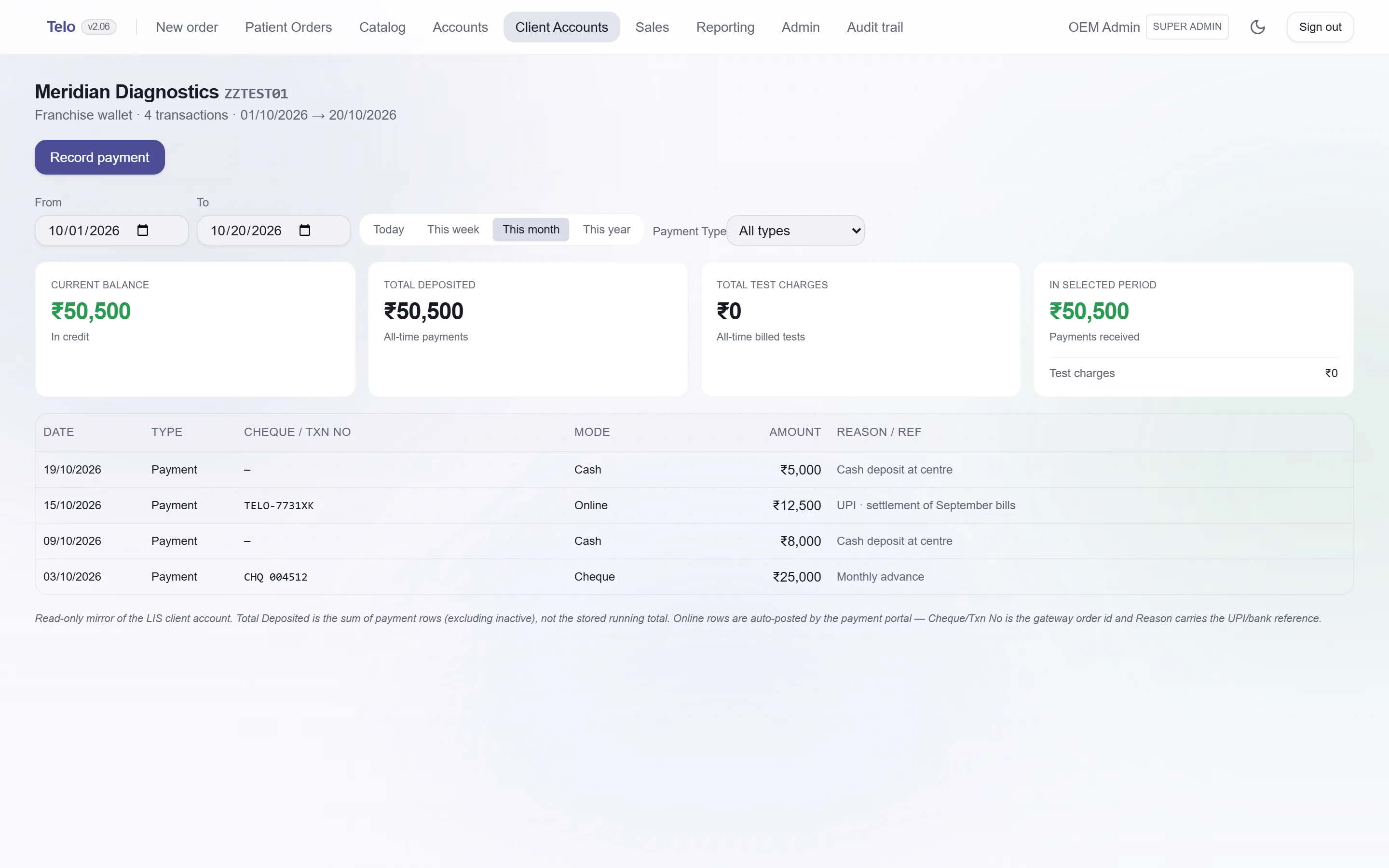Switch to the Accounts tab

460,27
